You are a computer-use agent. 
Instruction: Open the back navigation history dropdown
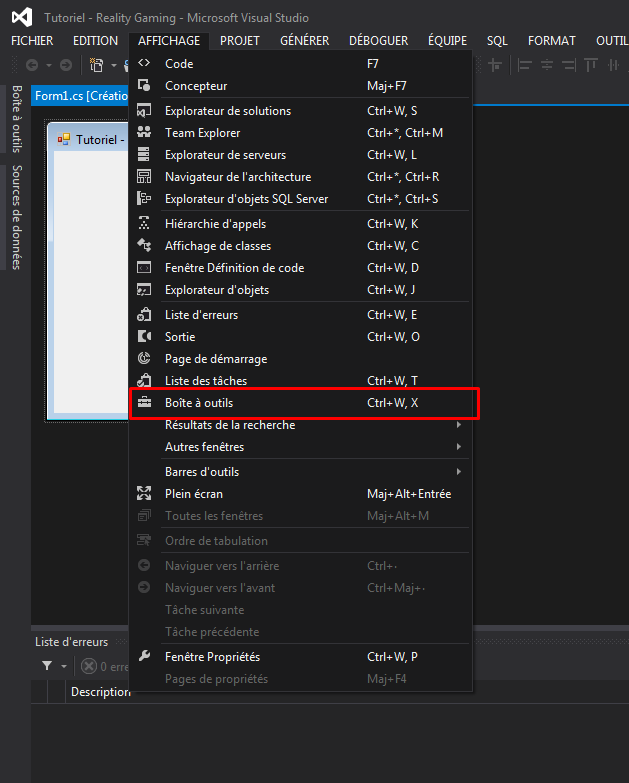click(x=48, y=65)
